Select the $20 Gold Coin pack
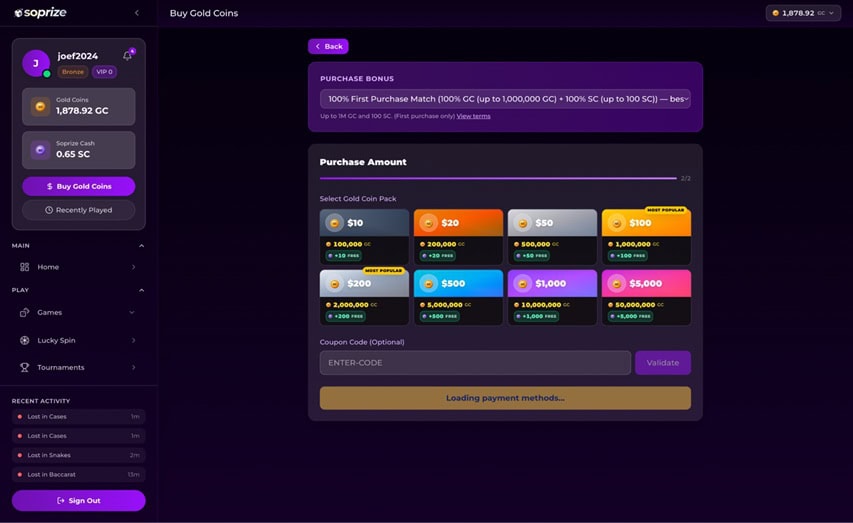The image size is (853, 523). point(459,237)
